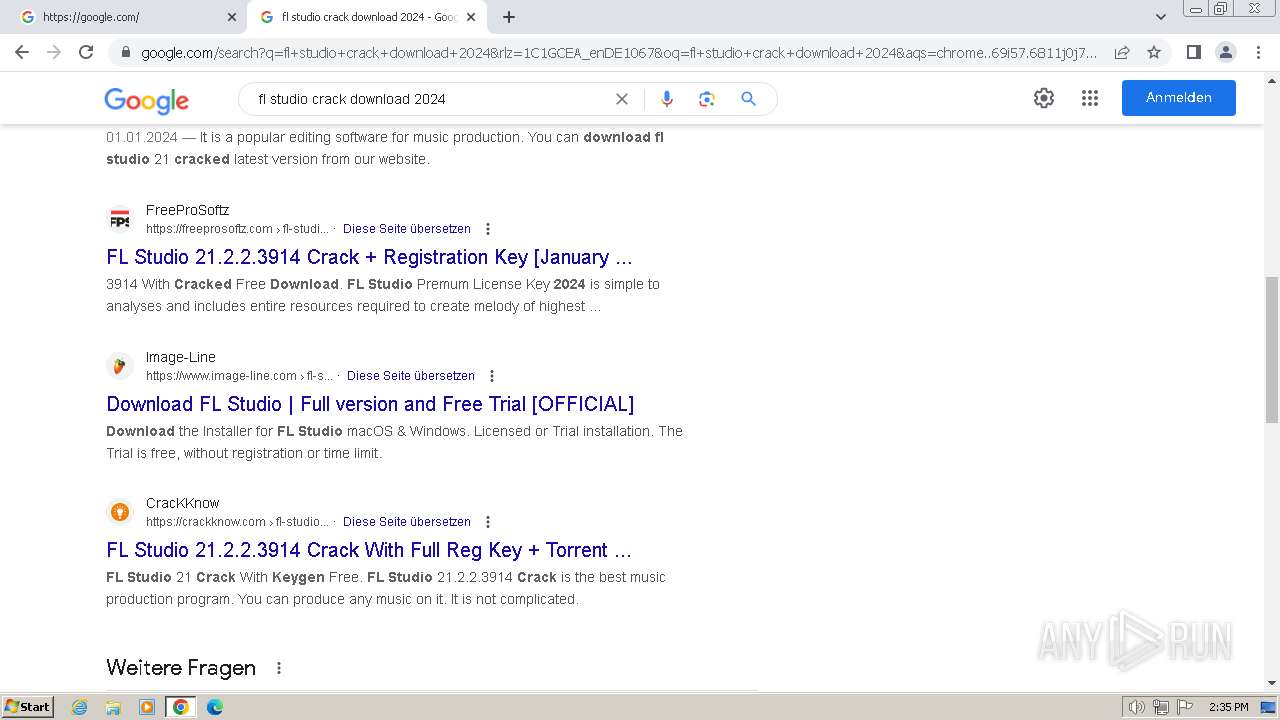
Task: Click the CracKKnow site name
Action: click(x=182, y=503)
